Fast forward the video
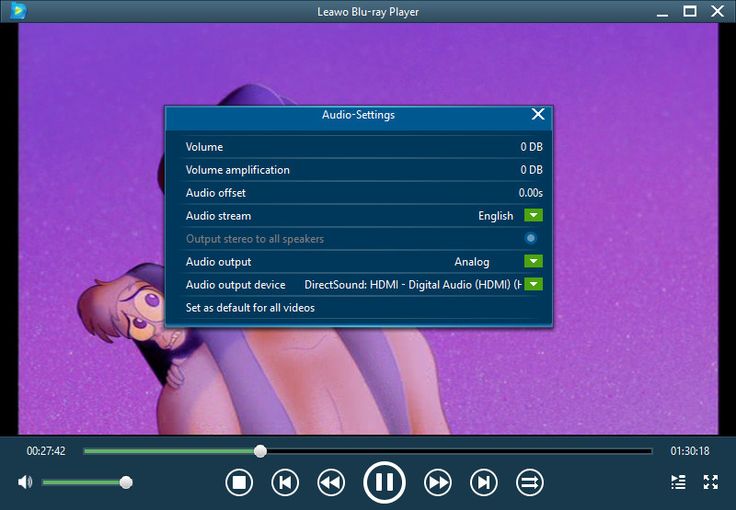Screen dimensions: 736x510 click(x=438, y=482)
